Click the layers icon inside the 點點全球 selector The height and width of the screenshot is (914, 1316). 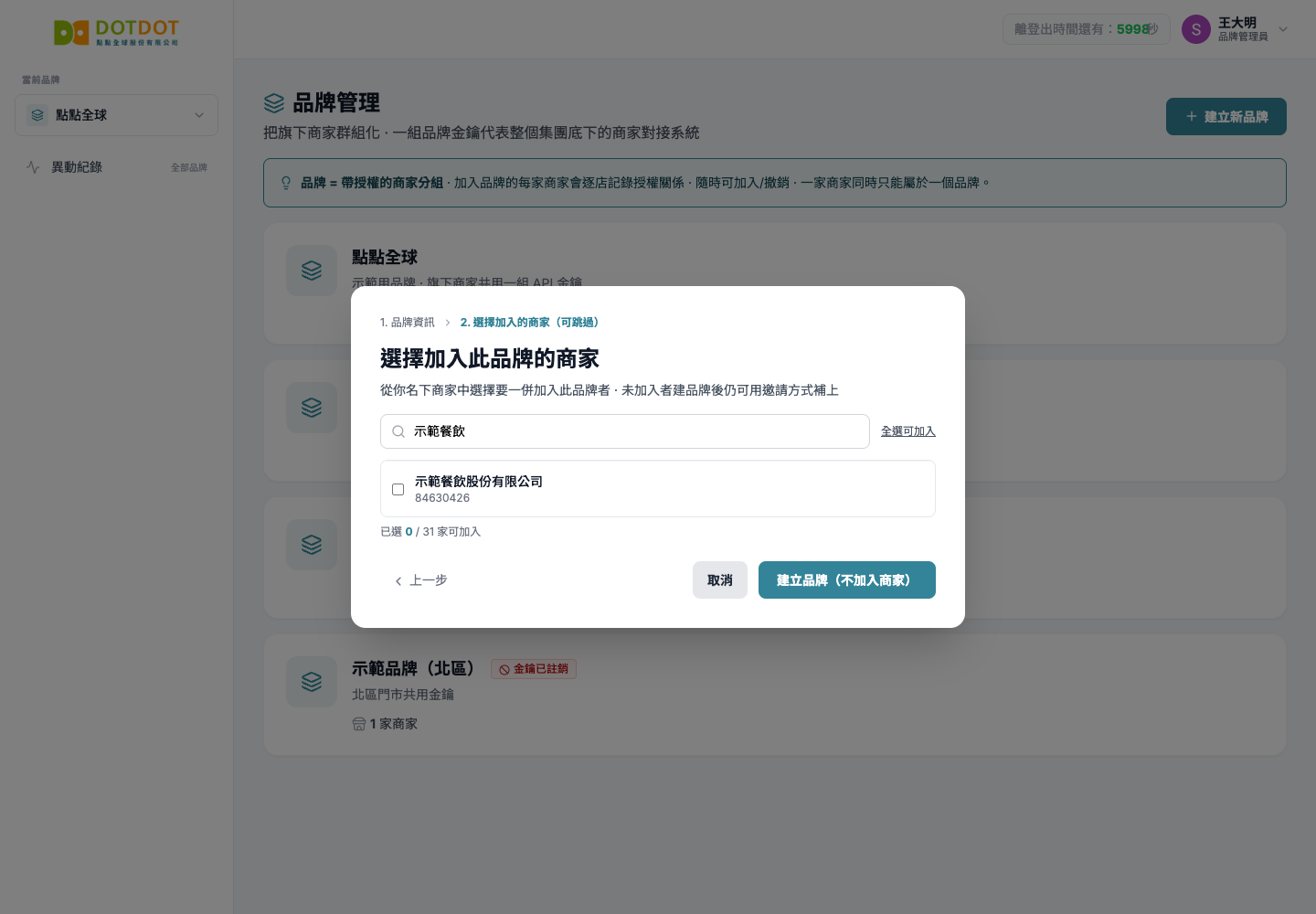pos(37,115)
